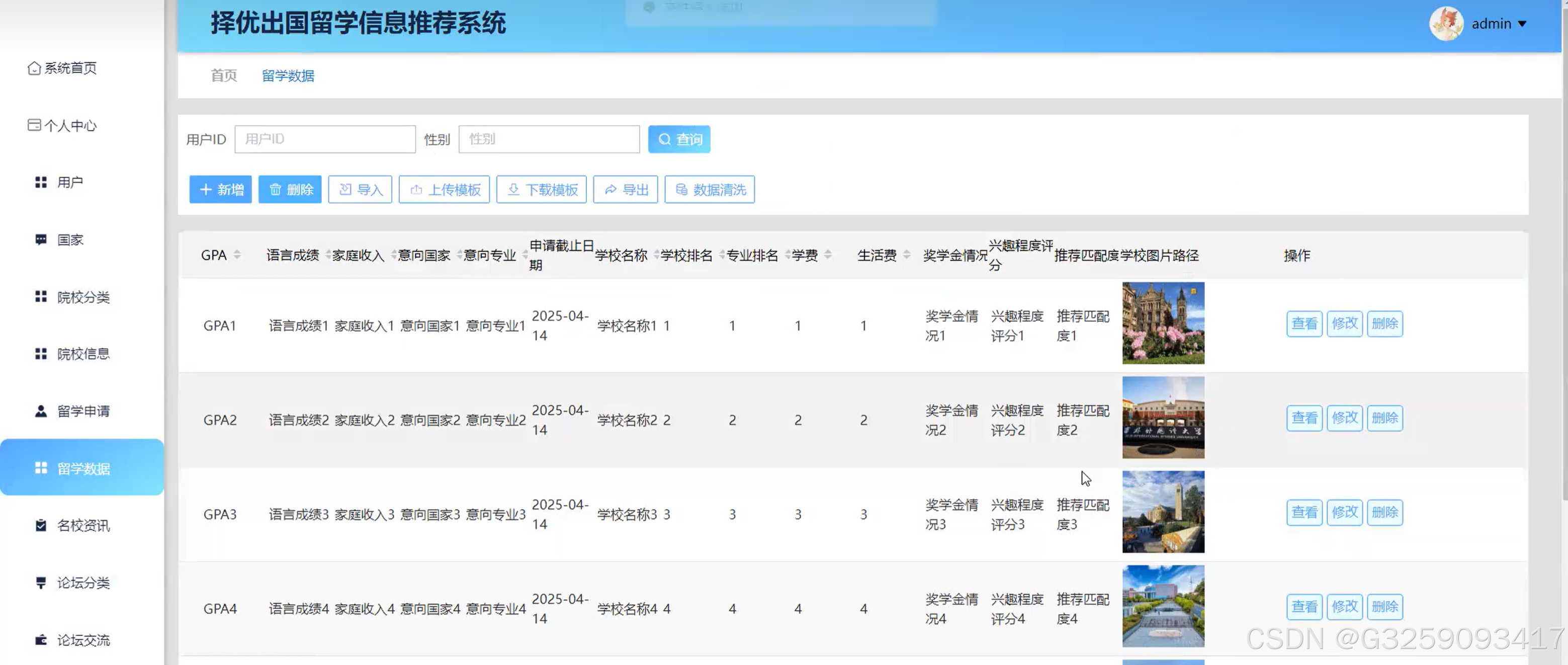Screen dimensions: 1568x665
Task: Sort by GPA column arrows
Action: (237, 255)
